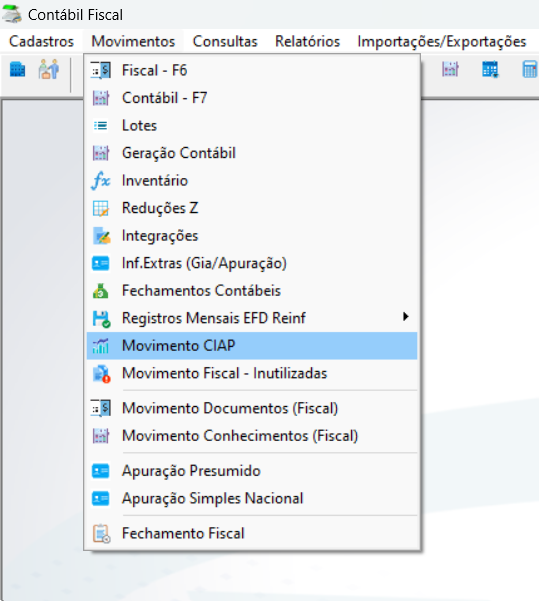Click the Inf.Extras card icon
The height and width of the screenshot is (601, 539).
(x=101, y=263)
